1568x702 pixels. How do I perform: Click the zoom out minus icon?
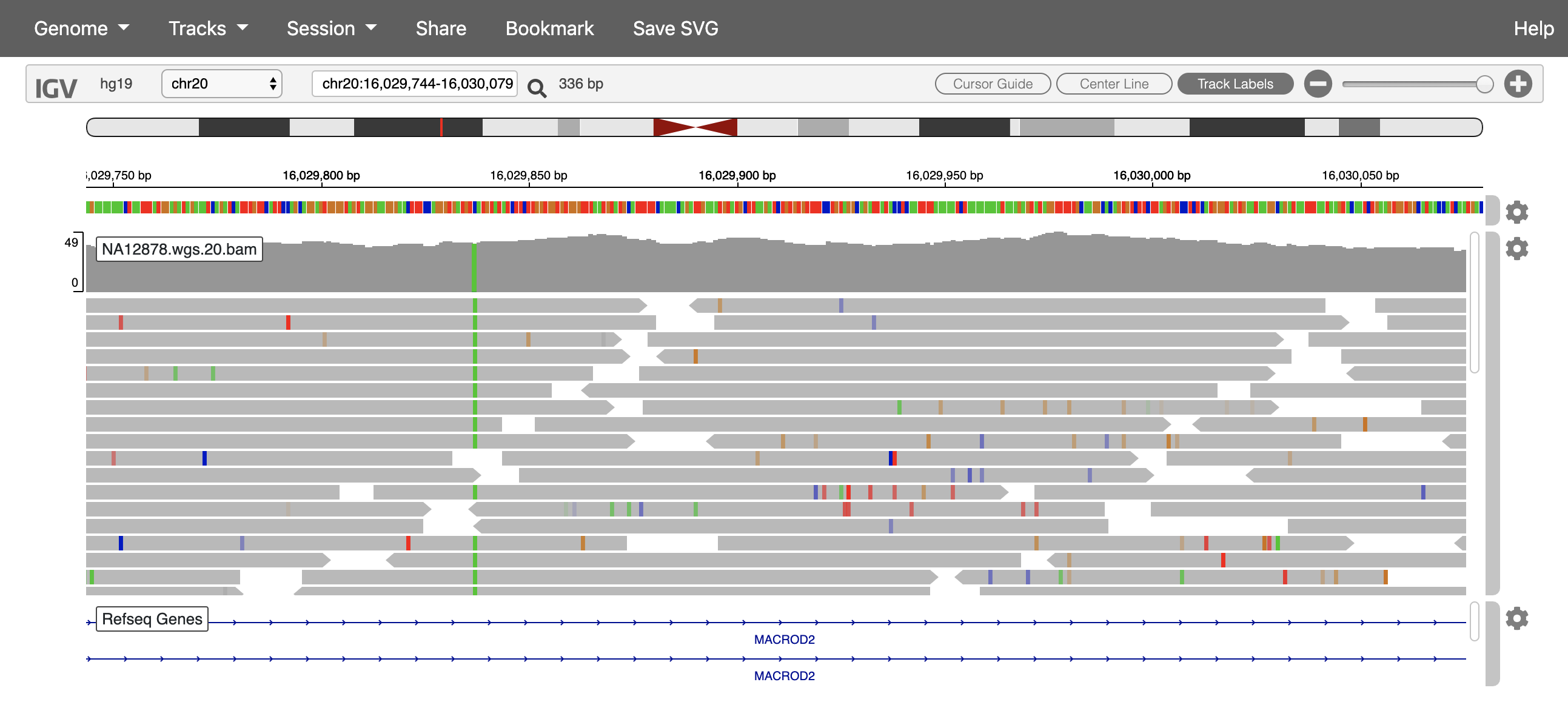point(1318,84)
